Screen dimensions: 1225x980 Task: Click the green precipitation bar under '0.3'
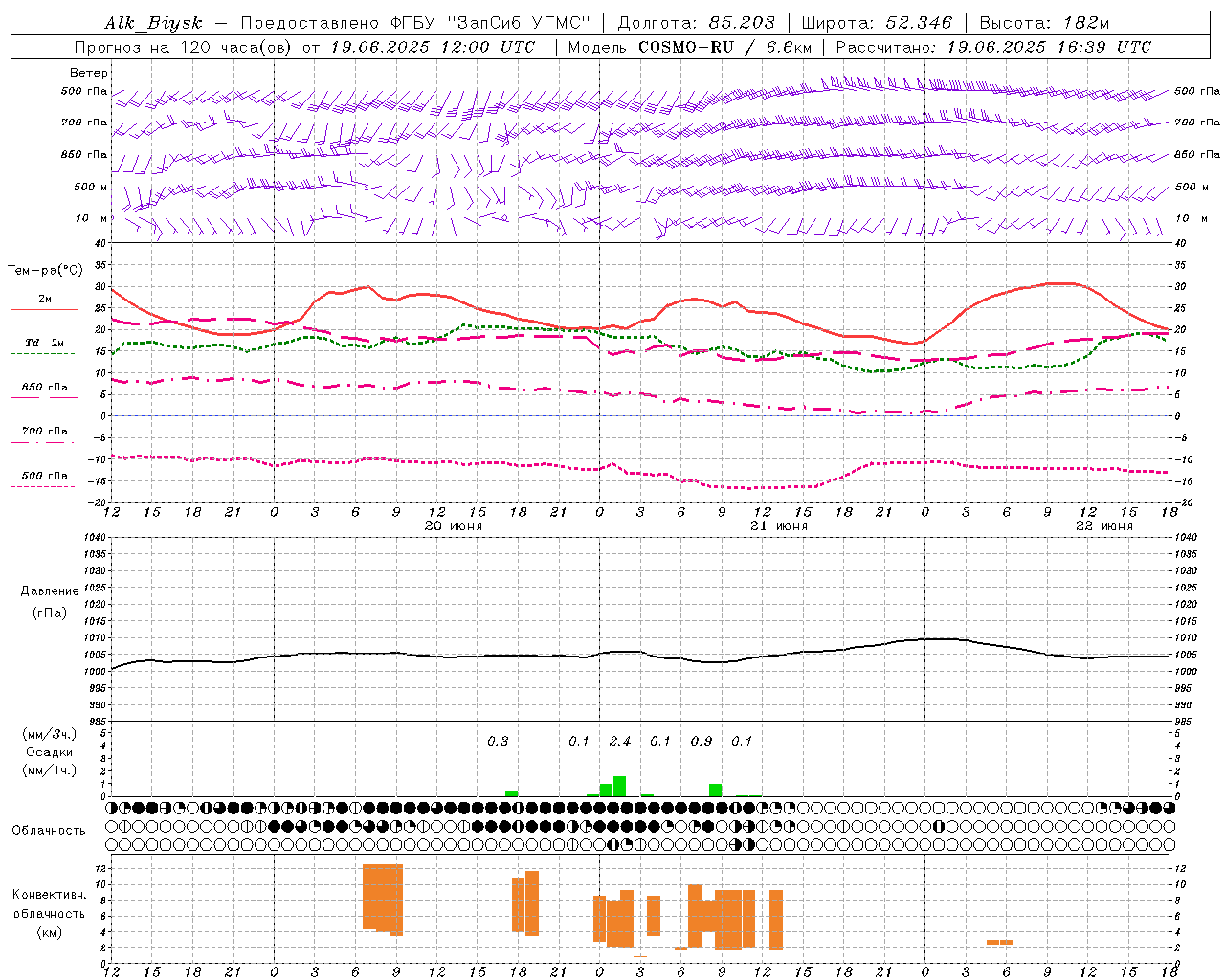coord(512,793)
